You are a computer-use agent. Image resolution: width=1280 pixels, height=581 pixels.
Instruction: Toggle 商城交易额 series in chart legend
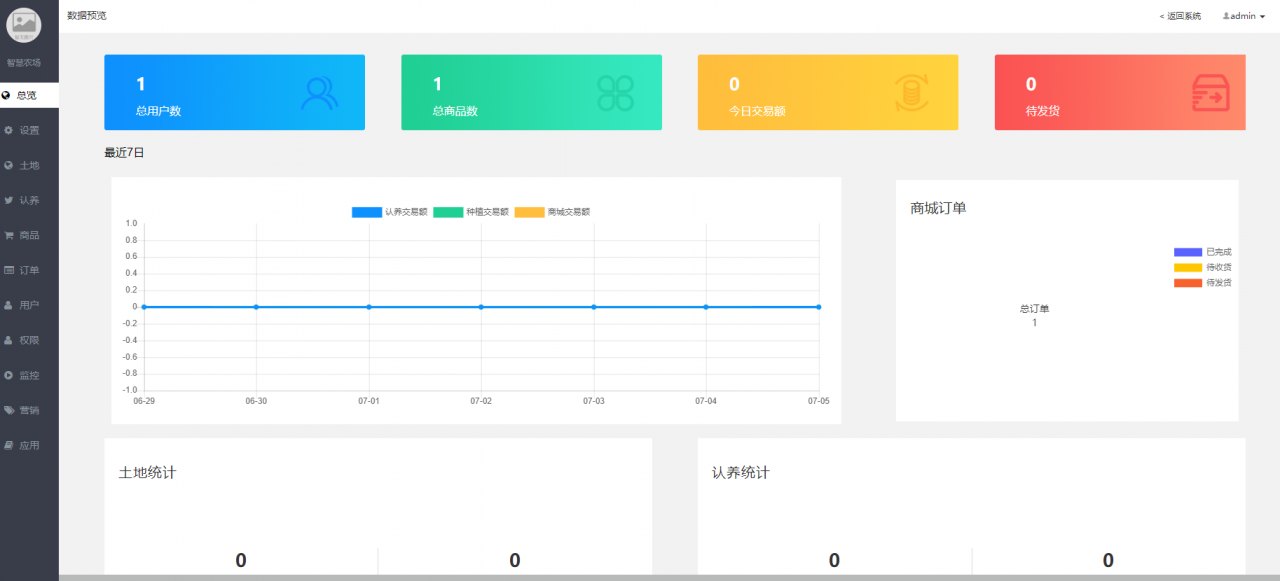coord(552,212)
